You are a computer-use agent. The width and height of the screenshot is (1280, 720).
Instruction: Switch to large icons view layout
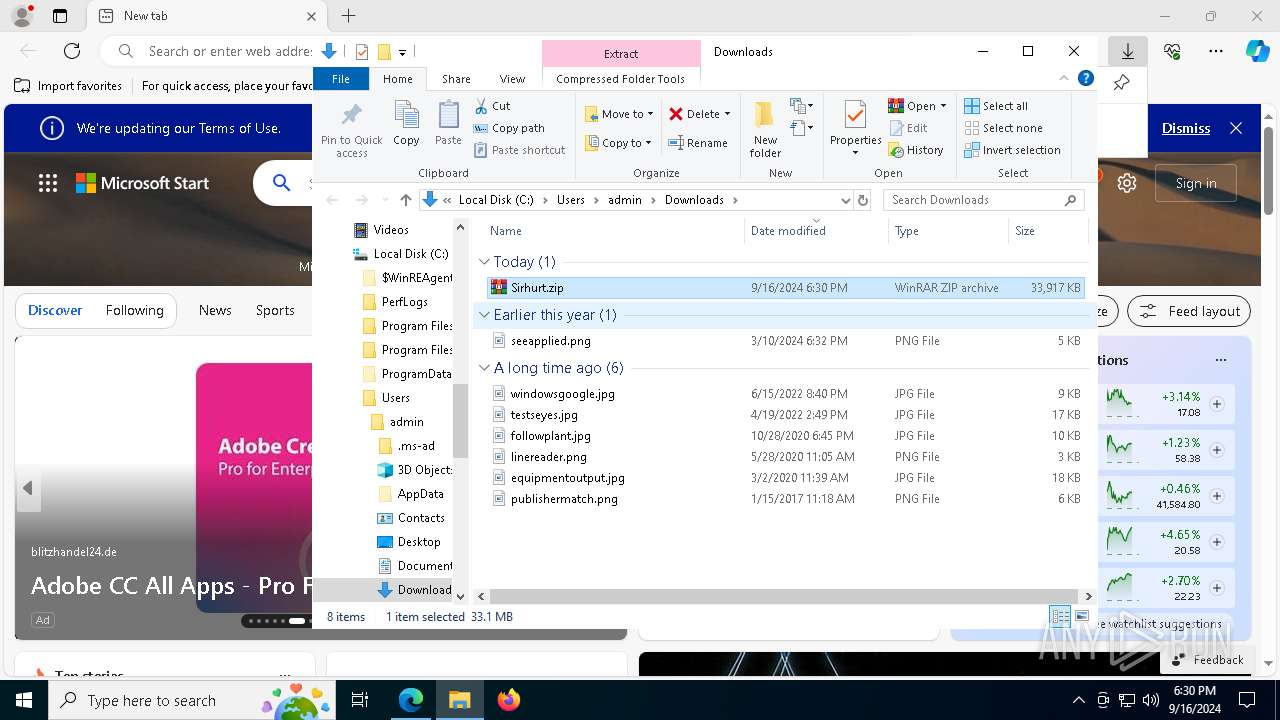tap(1081, 616)
